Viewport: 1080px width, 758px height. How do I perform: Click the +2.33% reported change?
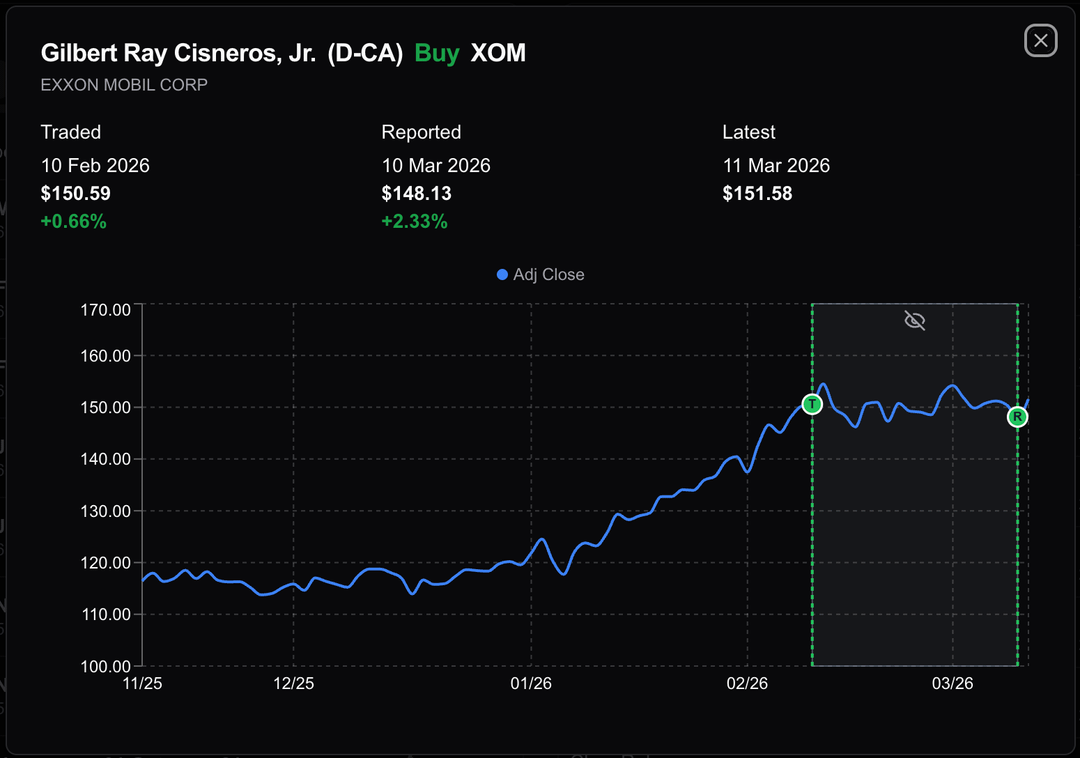[x=414, y=221]
